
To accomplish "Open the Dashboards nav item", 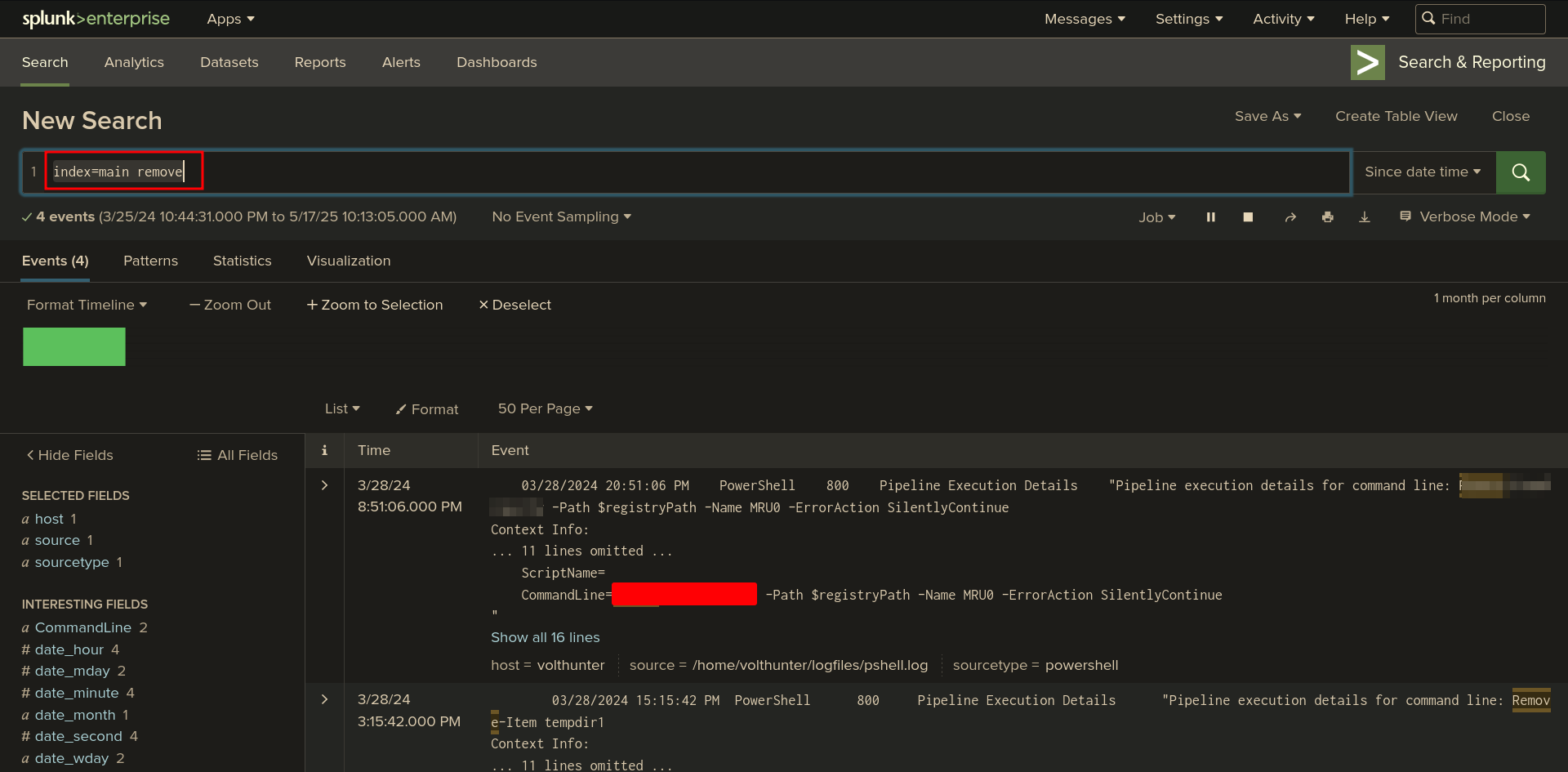I will 497,62.
